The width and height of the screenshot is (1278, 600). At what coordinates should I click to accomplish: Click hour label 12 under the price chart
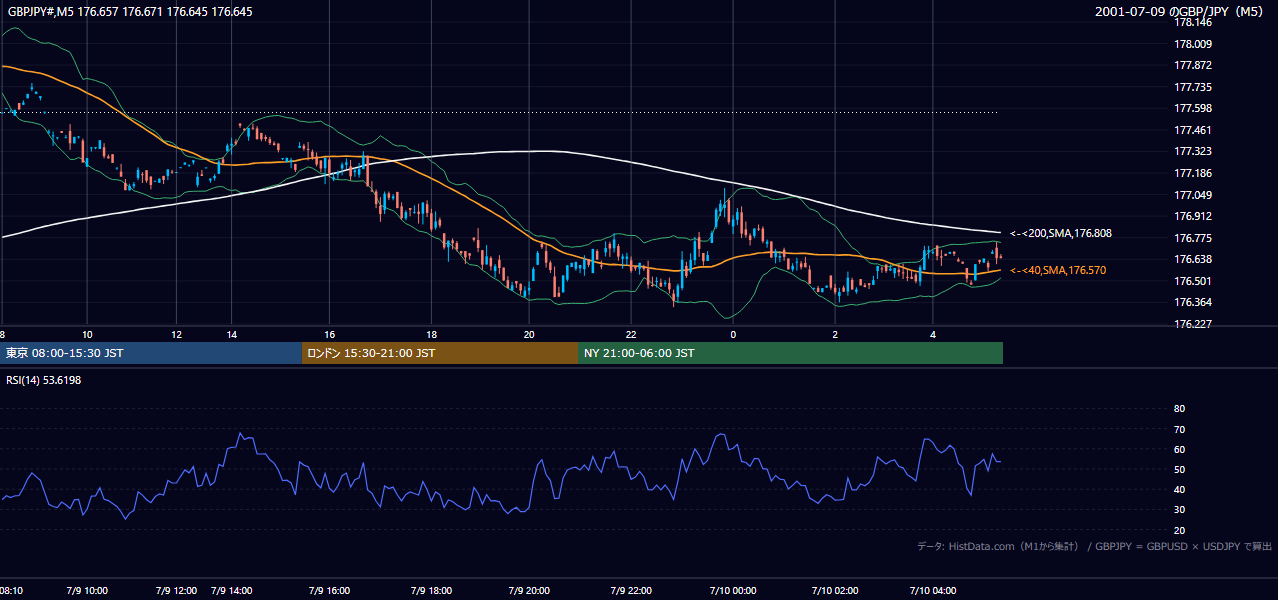(x=176, y=334)
